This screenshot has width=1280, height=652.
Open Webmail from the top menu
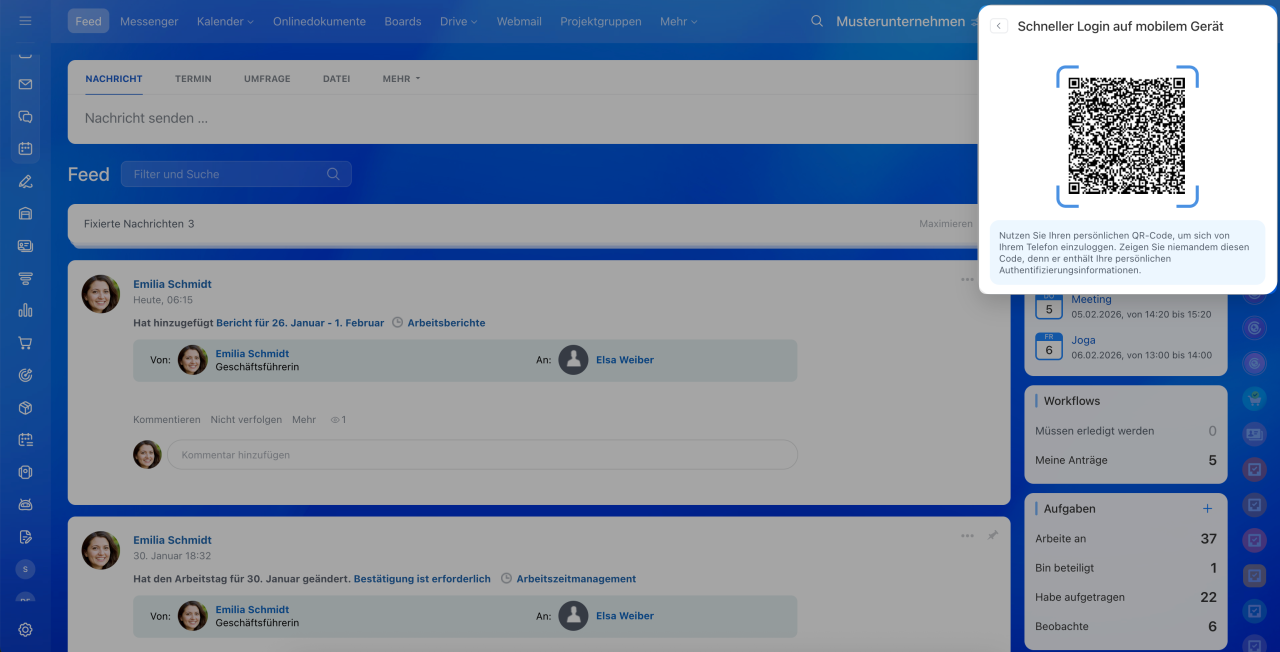point(519,21)
